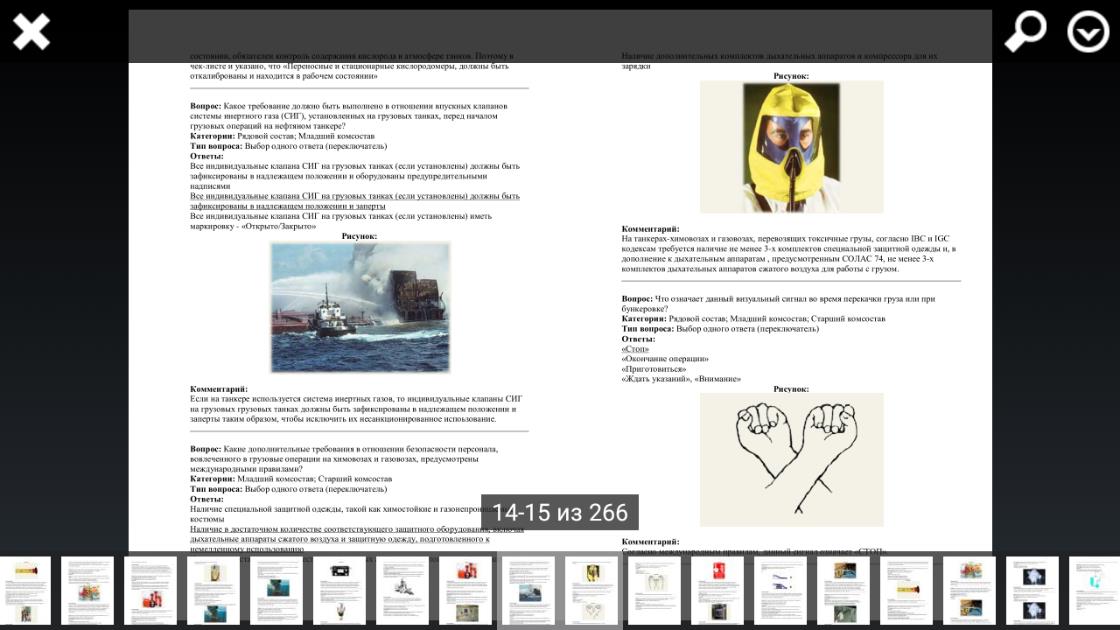Open thumbnail showing a black device image
Screen dimensions: 1120x630
(x=339, y=591)
